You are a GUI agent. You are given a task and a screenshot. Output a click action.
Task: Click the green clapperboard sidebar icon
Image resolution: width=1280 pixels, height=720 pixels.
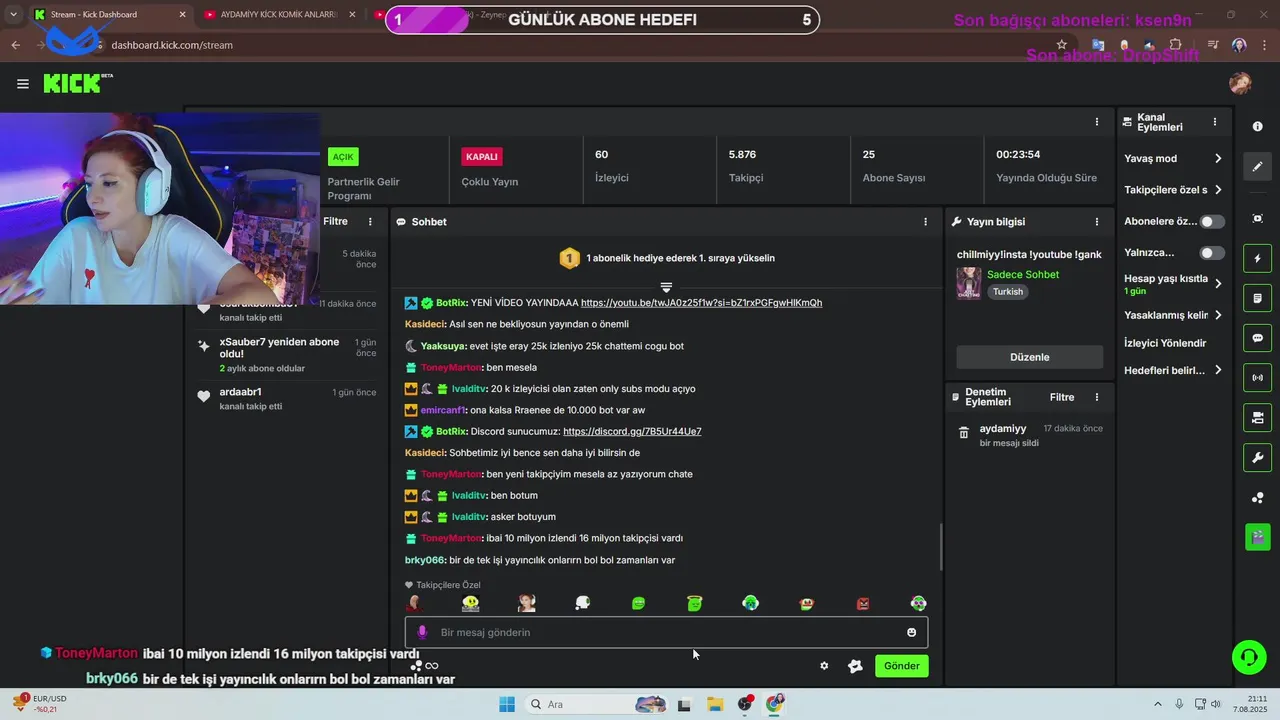pos(1257,537)
